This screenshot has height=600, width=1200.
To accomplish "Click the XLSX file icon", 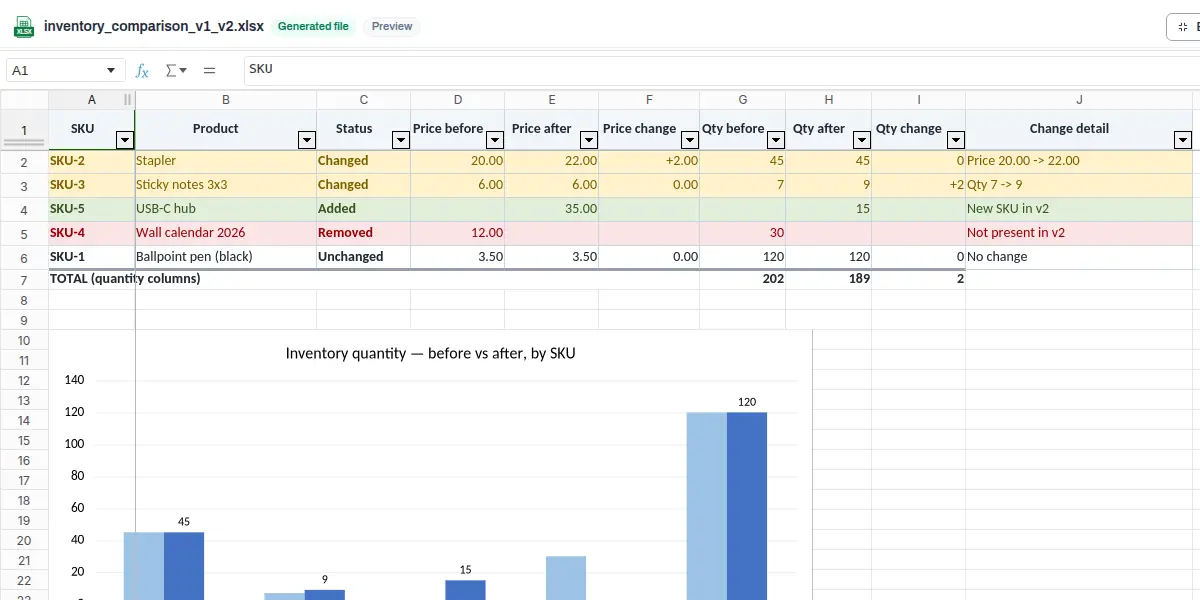I will click(23, 27).
